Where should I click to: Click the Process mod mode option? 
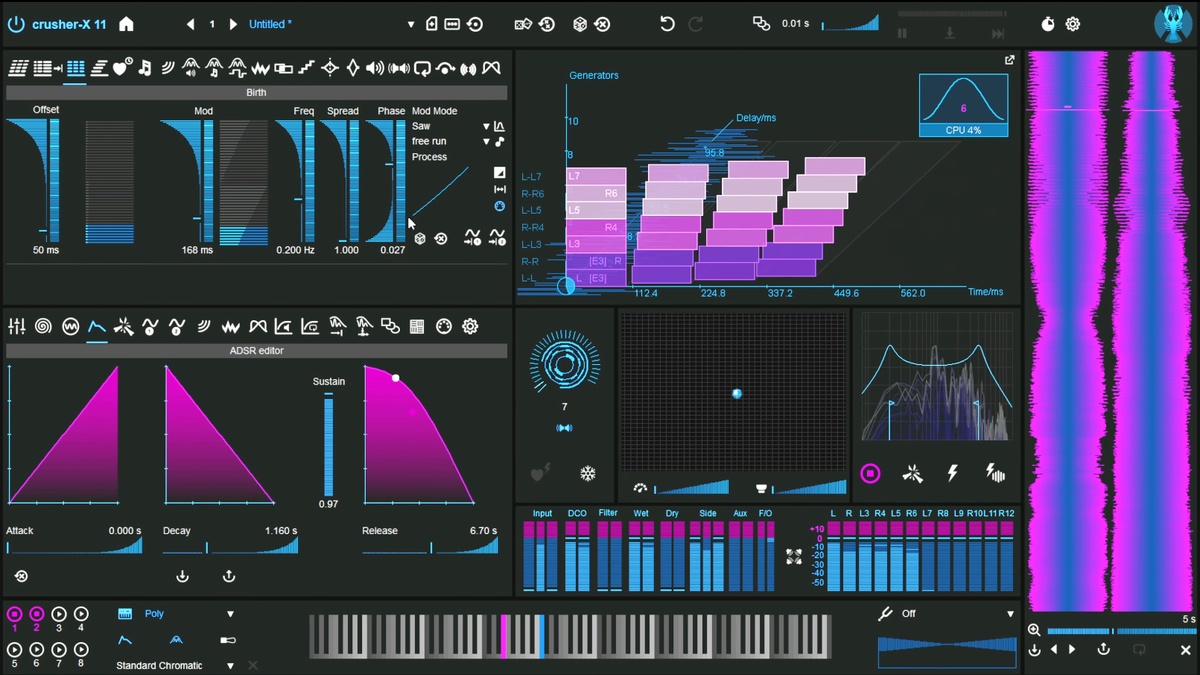tap(429, 157)
